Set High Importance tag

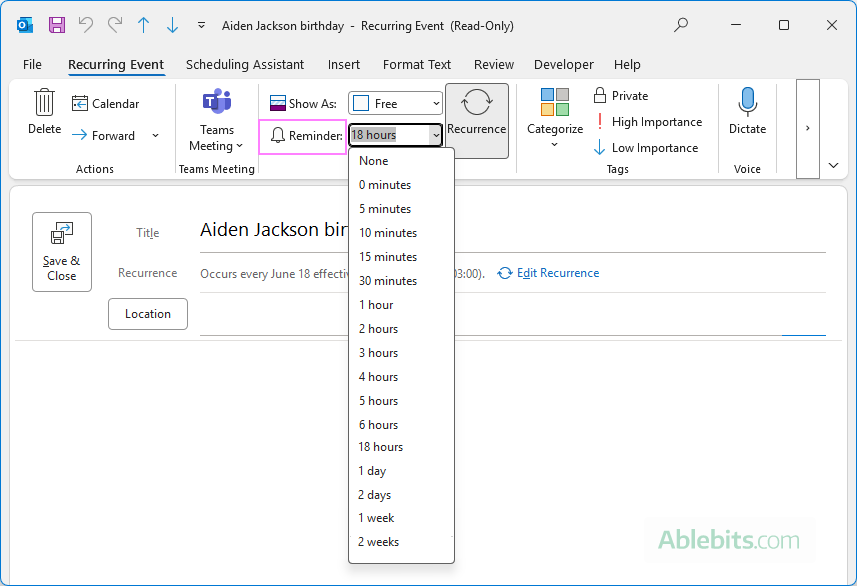[x=648, y=122]
